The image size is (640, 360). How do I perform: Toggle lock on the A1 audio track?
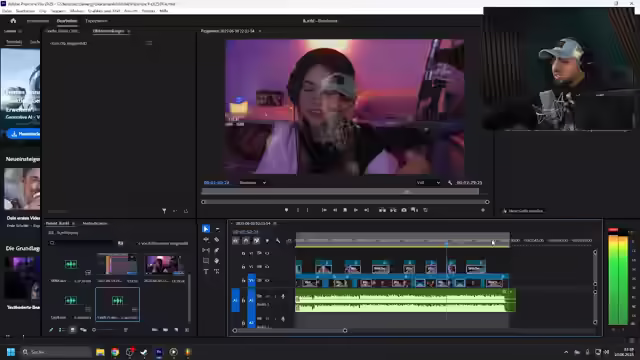[243, 300]
